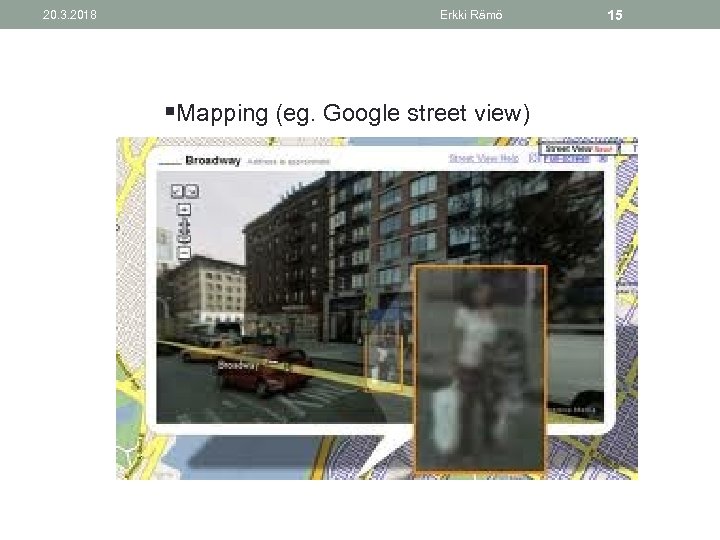Rotate the Street View right
Image resolution: width=720 pixels, height=540 pixels.
[192, 191]
